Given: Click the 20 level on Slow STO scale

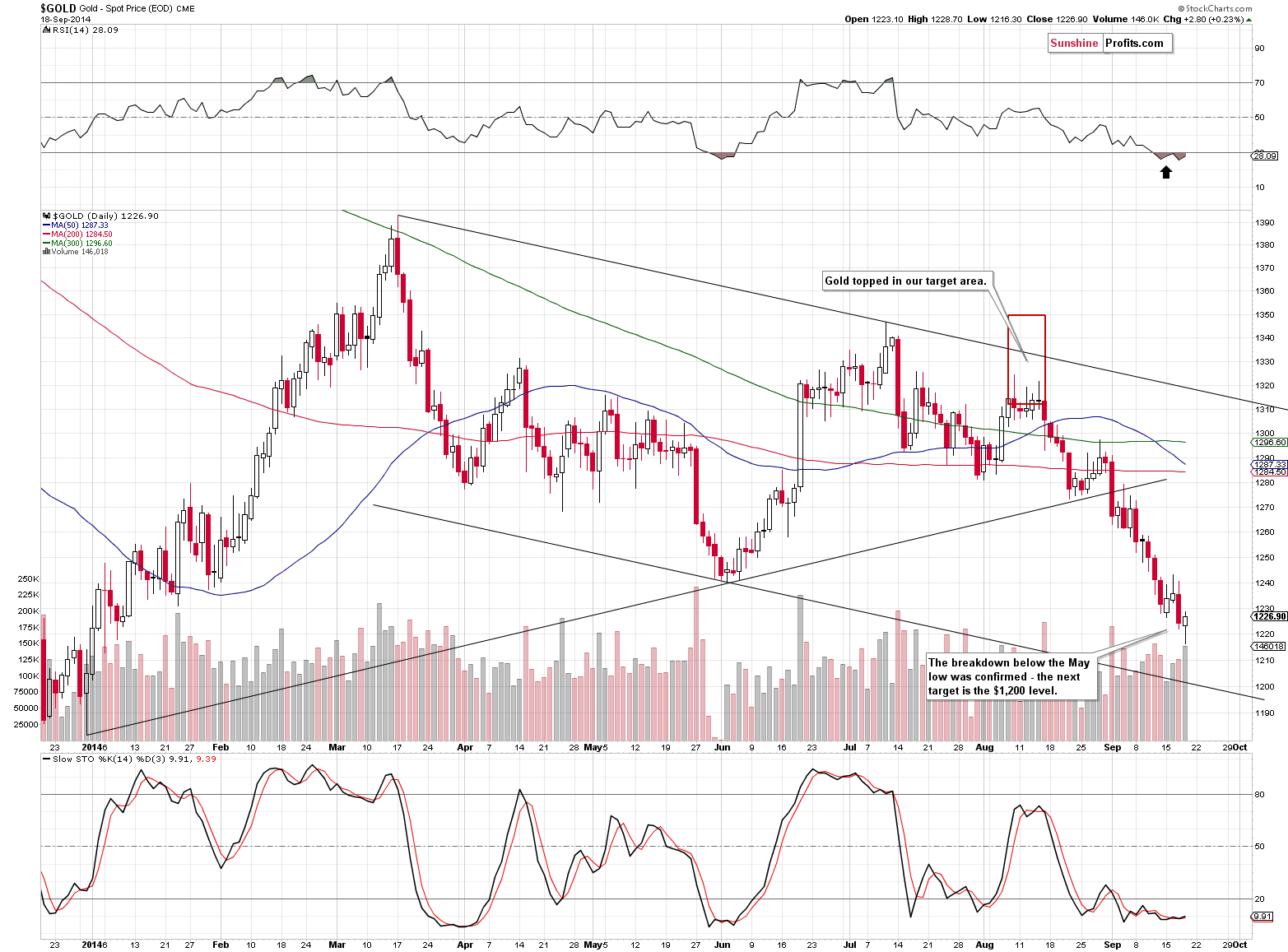Looking at the screenshot, I should (1260, 899).
